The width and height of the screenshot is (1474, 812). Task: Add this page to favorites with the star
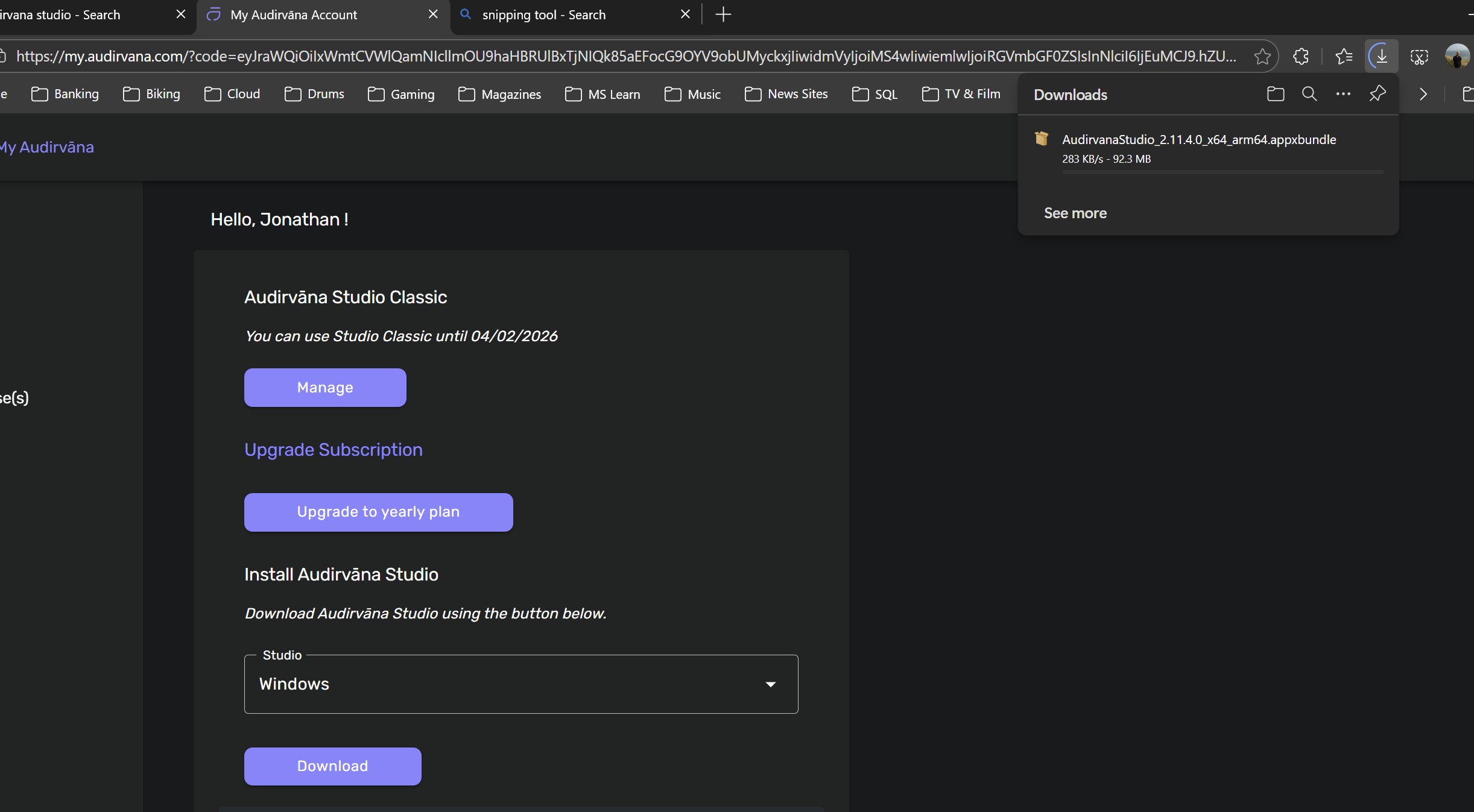click(1262, 57)
